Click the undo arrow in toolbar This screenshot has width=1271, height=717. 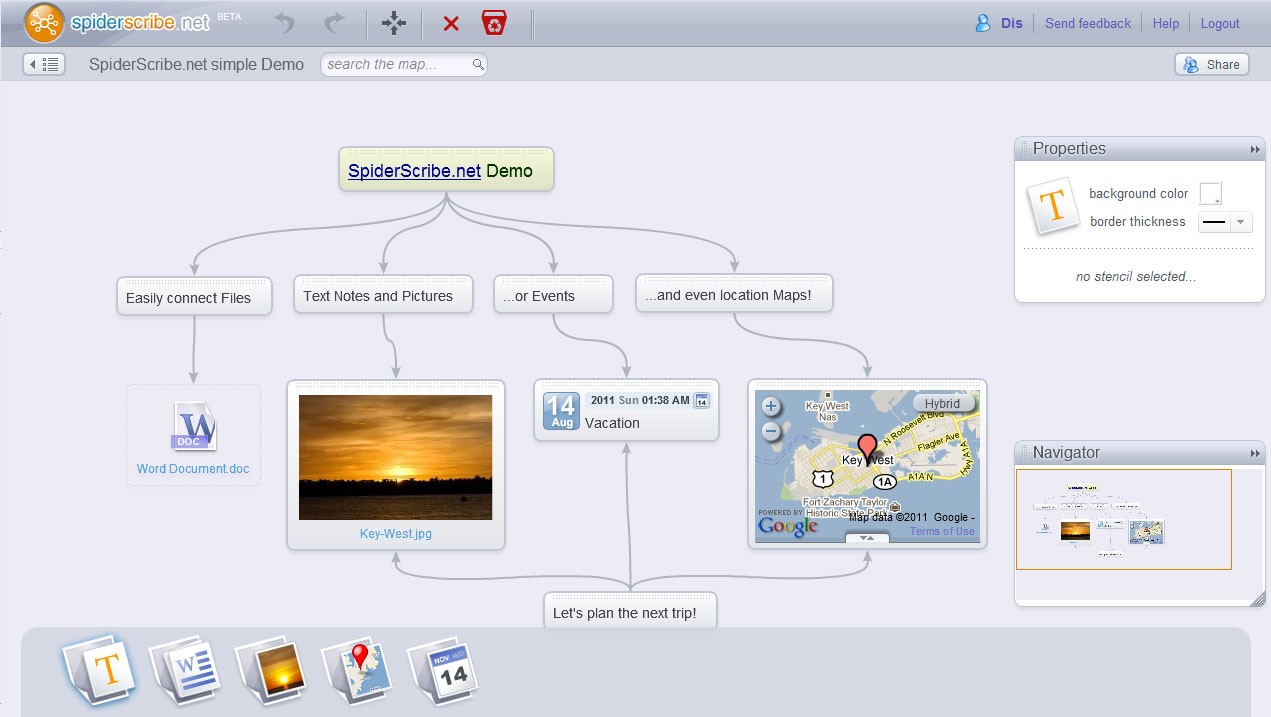[285, 23]
